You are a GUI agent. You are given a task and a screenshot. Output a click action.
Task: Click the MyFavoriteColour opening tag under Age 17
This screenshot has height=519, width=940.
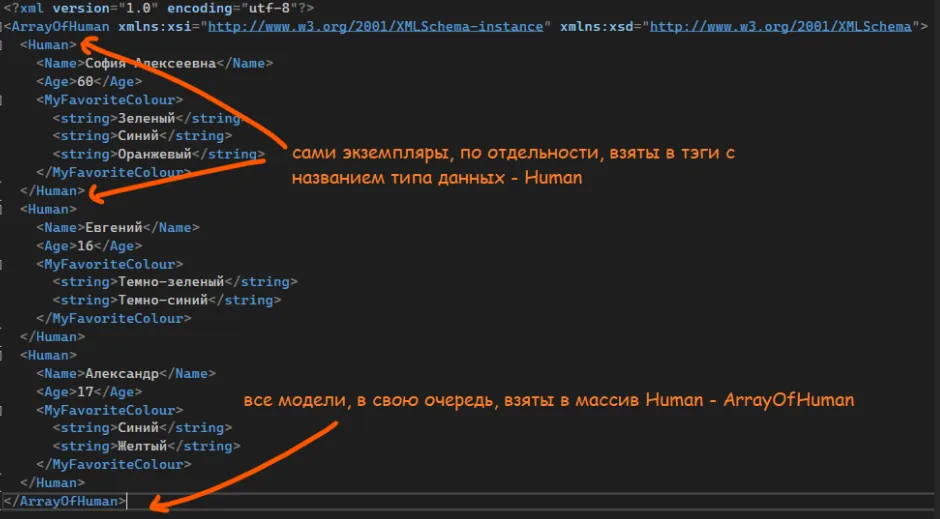110,410
